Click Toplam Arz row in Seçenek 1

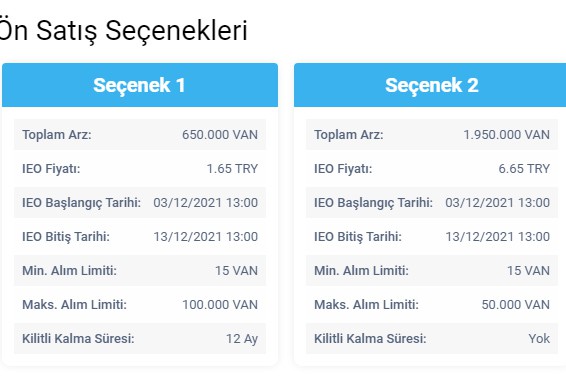click(x=140, y=134)
